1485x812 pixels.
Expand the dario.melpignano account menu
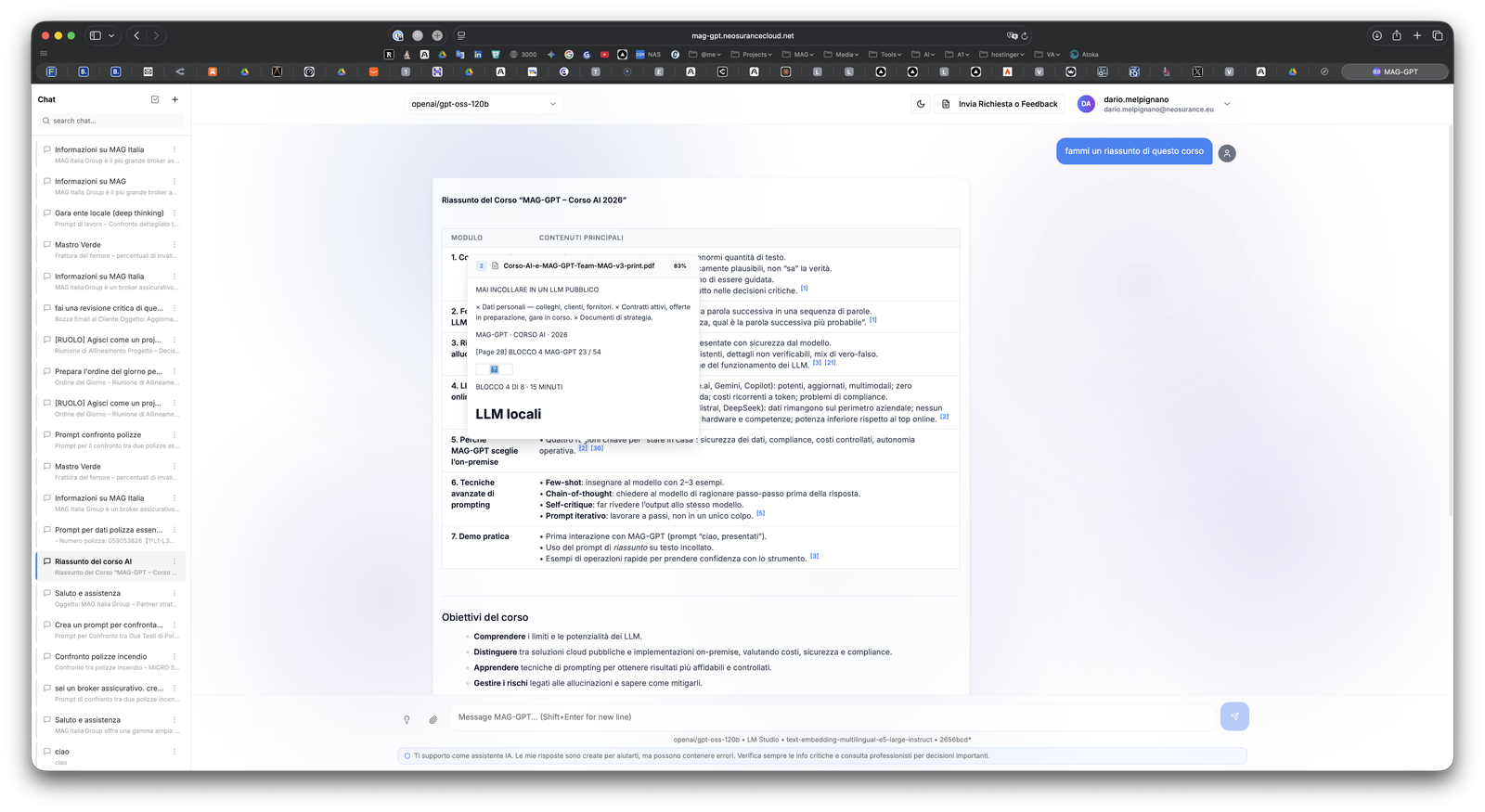[1227, 104]
